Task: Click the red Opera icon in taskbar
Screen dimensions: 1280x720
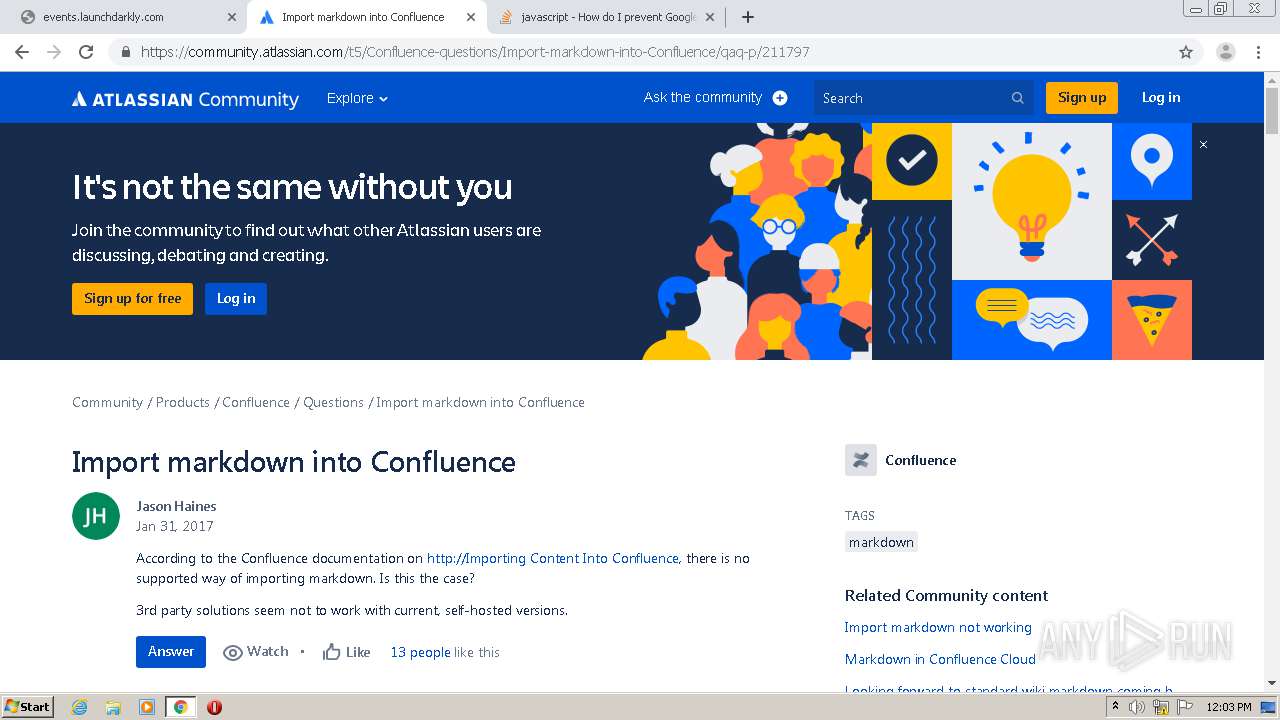Action: 214,707
